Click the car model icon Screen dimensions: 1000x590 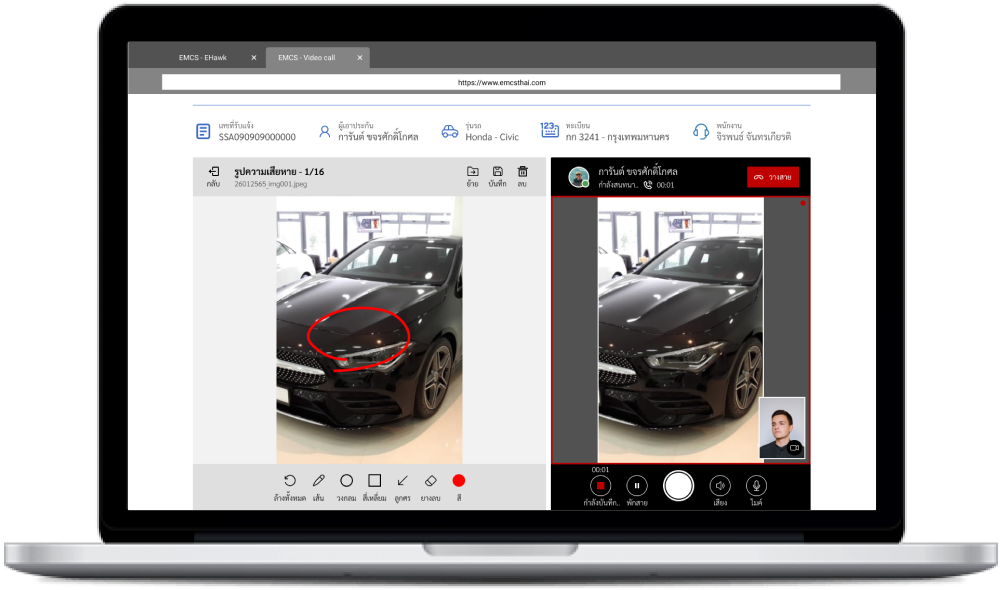pyautogui.click(x=450, y=131)
